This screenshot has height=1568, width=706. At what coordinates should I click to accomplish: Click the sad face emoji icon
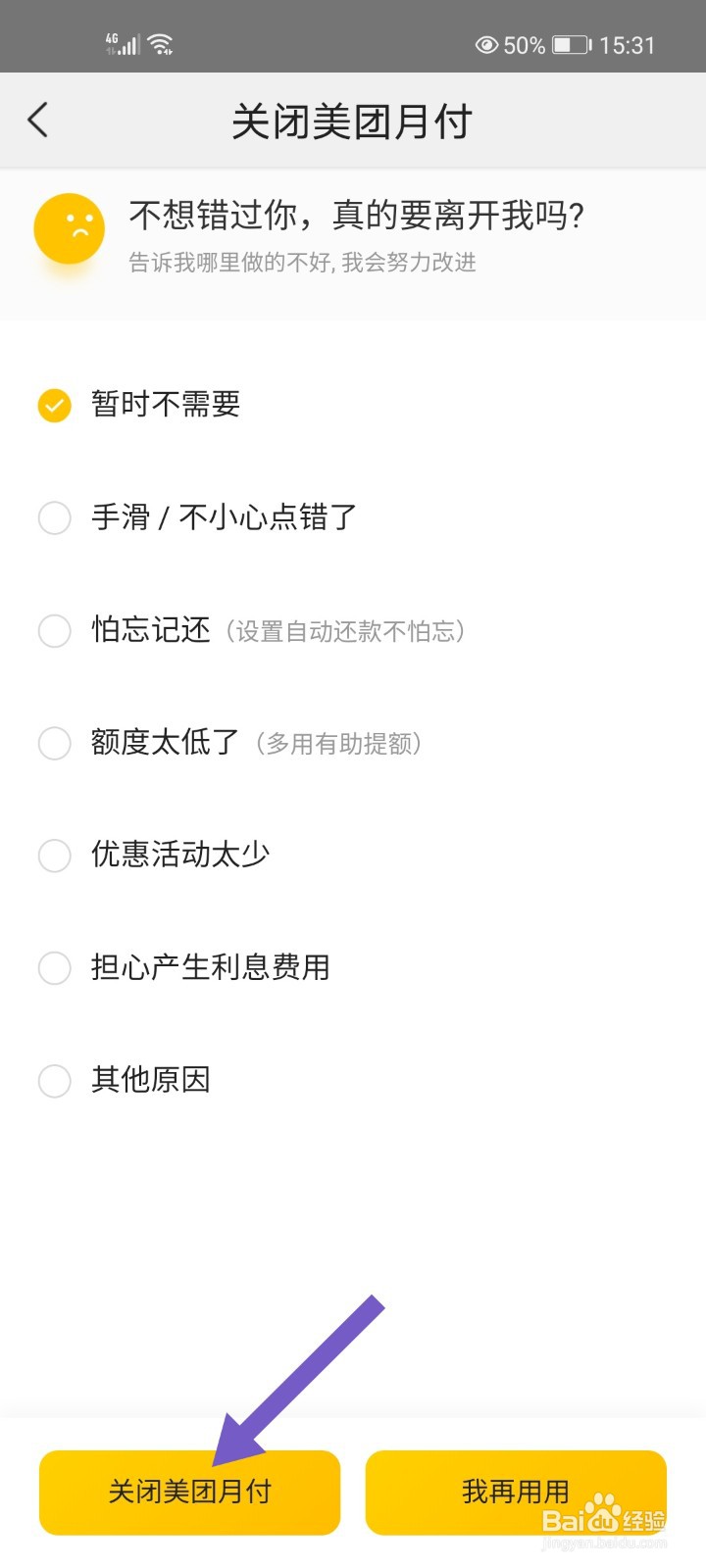point(68,227)
